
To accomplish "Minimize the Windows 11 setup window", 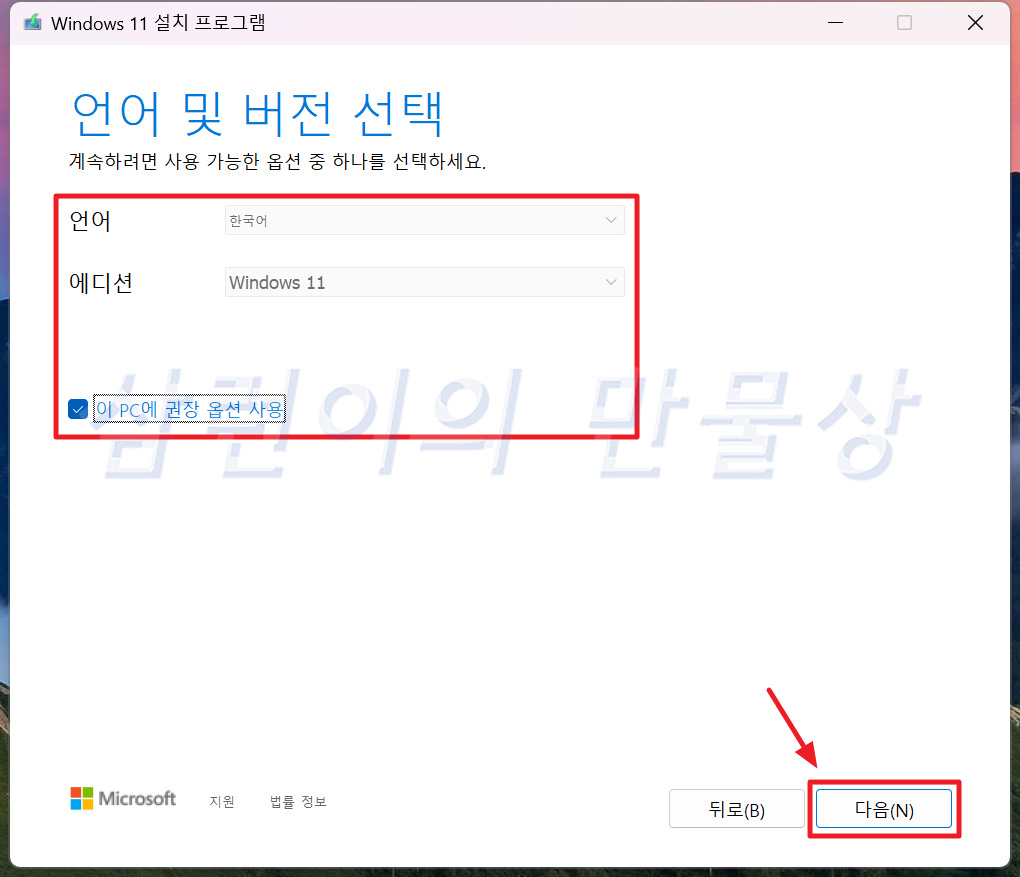I will click(x=835, y=23).
